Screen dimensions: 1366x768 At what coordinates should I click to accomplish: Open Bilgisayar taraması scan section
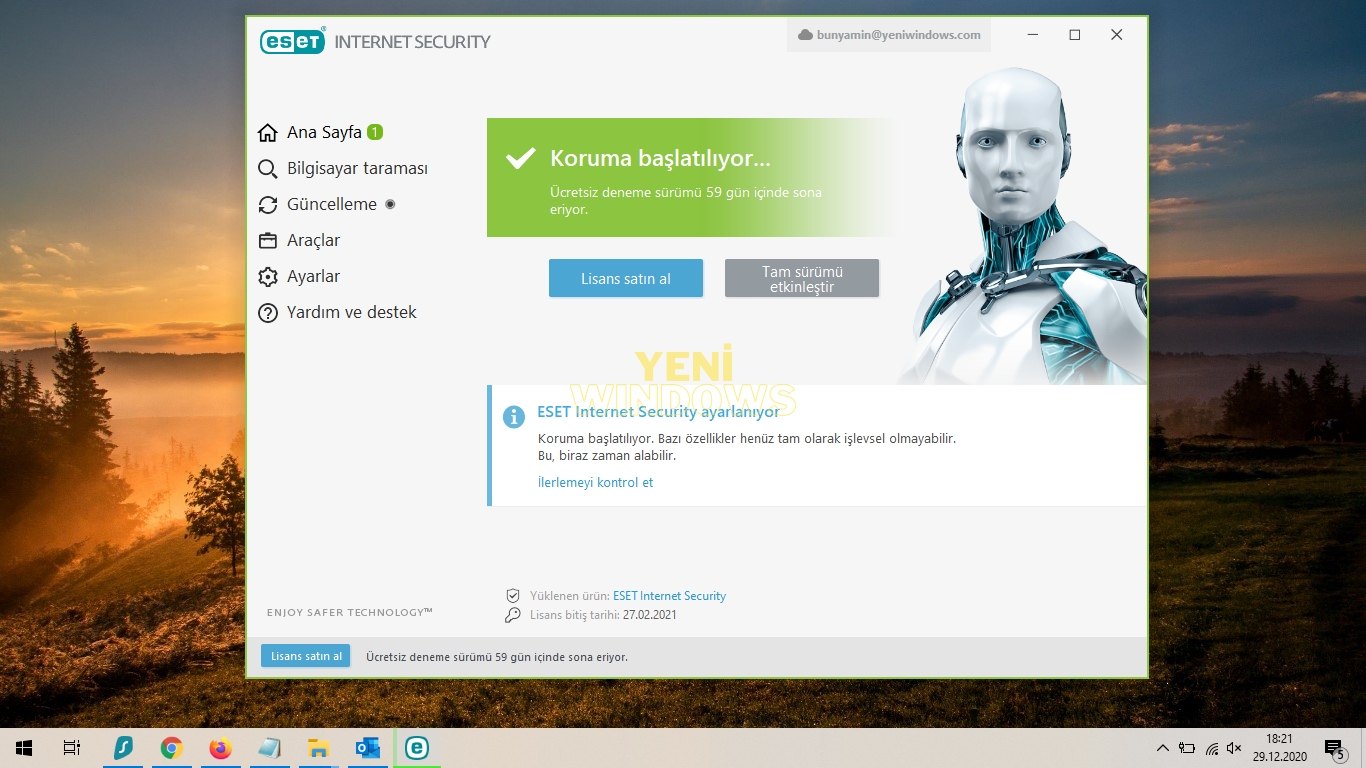point(357,168)
